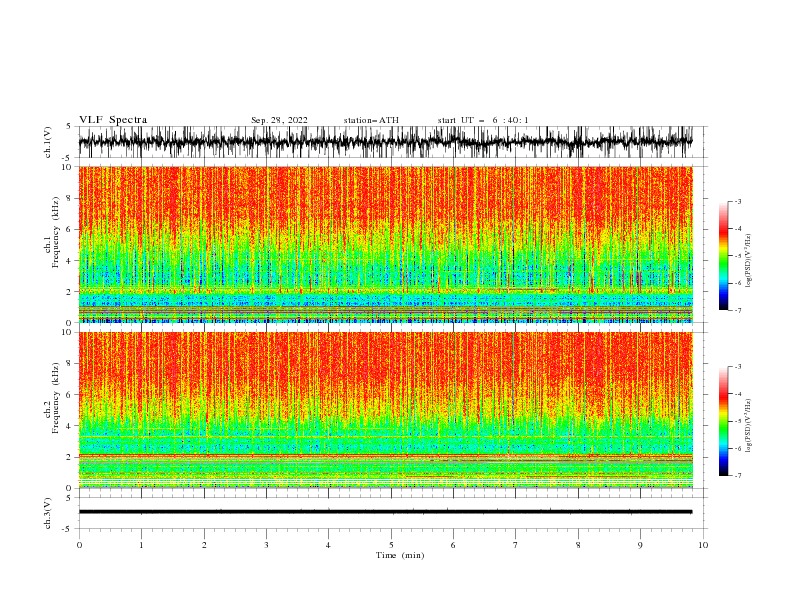
Task: Select the date text "Sep. 28, 2022"
Action: tap(279, 120)
